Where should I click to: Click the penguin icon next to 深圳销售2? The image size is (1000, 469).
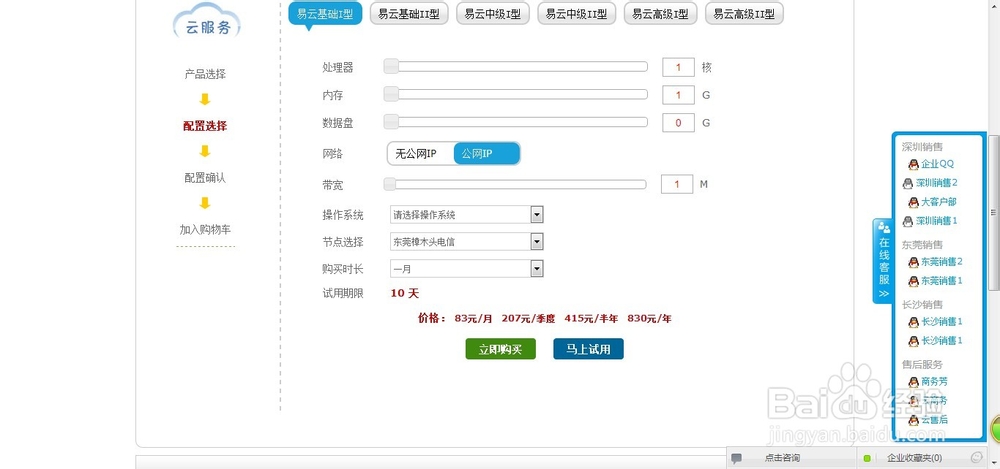click(908, 183)
